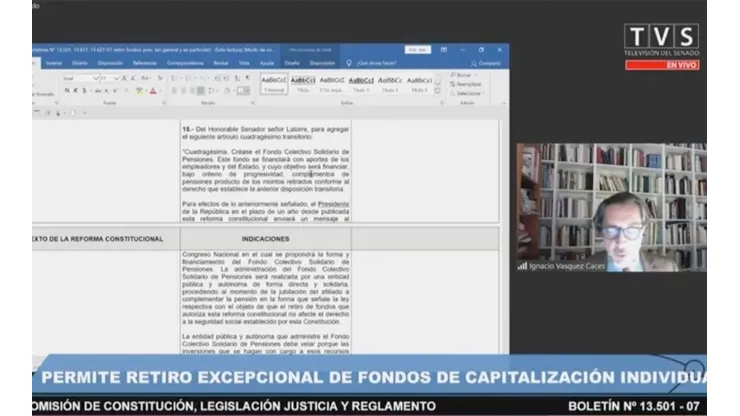Toggle strikethrough (abc) formatting
The width and height of the screenshot is (740, 416).
[98, 91]
